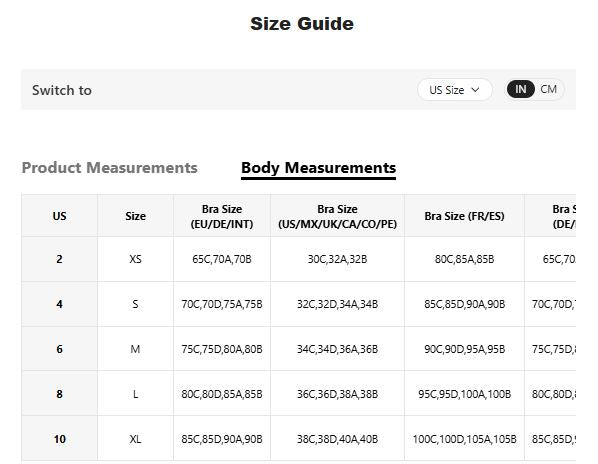Click the US size 10 row label
Screen dimensions: 598x464
pyautogui.click(x=59, y=439)
